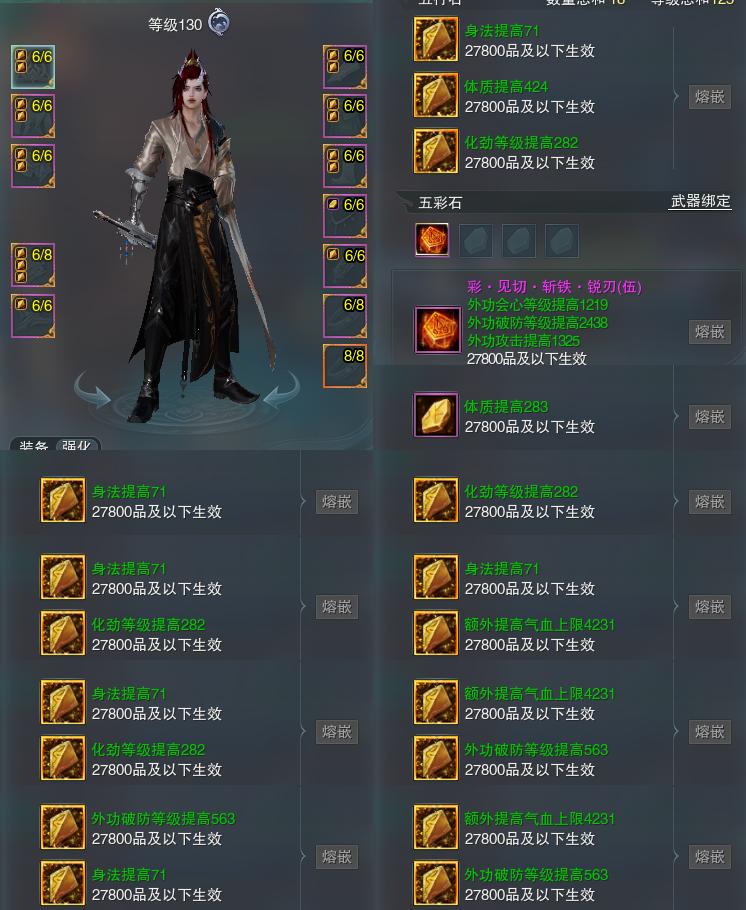Select the 彩·见切·斩铁·锐刃 stone icon
This screenshot has height=910, width=746.
435,330
